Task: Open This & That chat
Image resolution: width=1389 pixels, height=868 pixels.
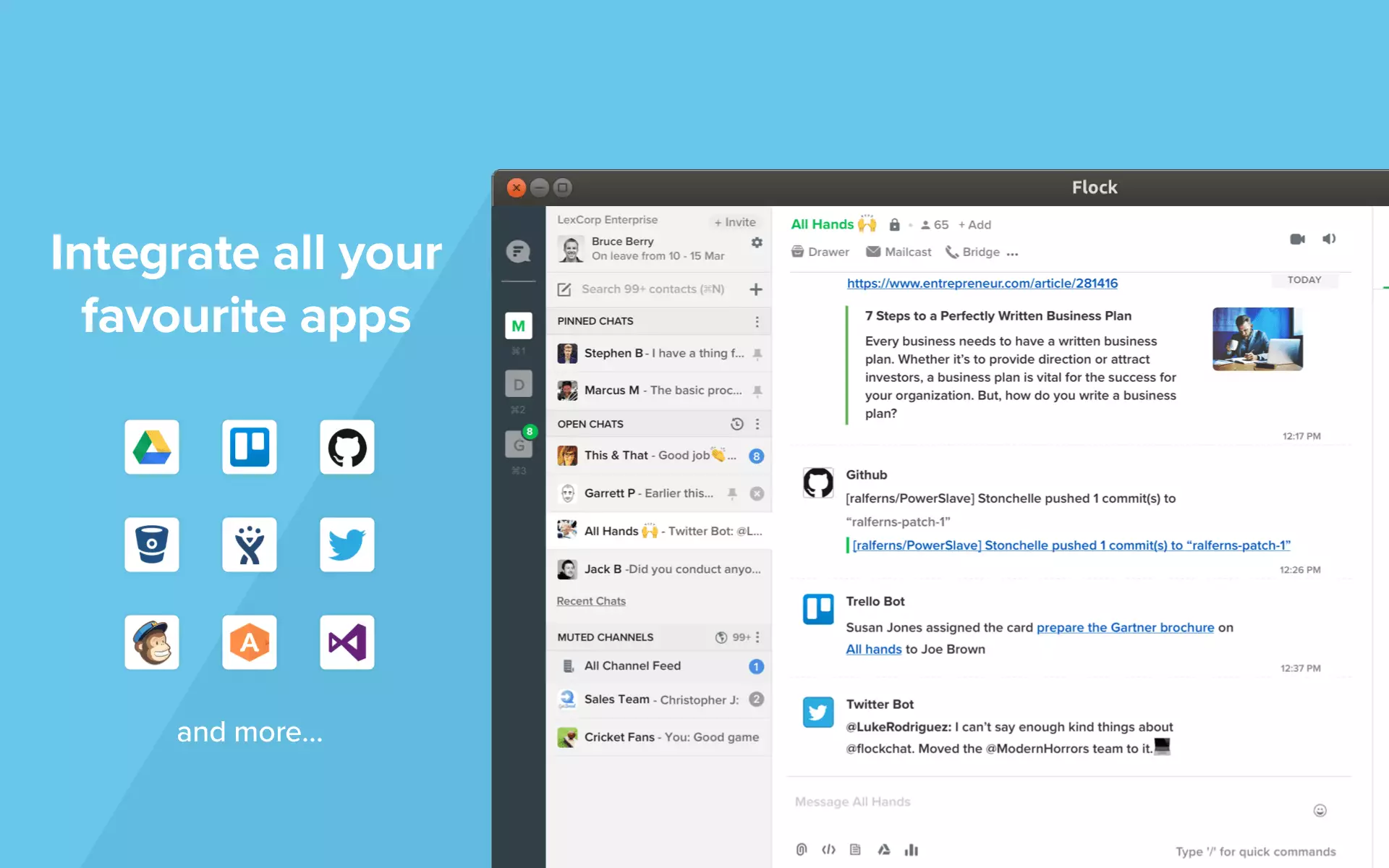Action: 659,456
